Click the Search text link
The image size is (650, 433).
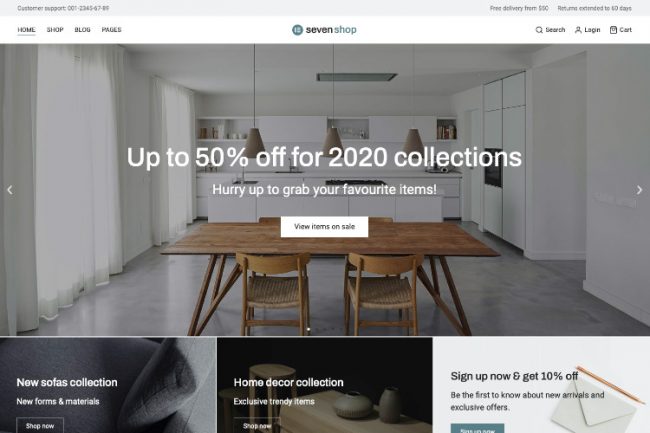(555, 30)
